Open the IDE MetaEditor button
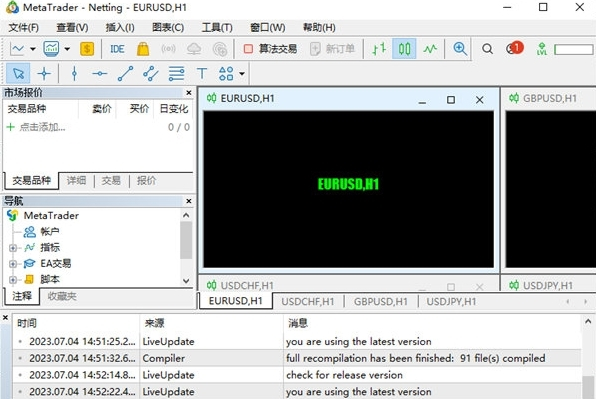Image resolution: width=596 pixels, height=399 pixels. click(117, 49)
